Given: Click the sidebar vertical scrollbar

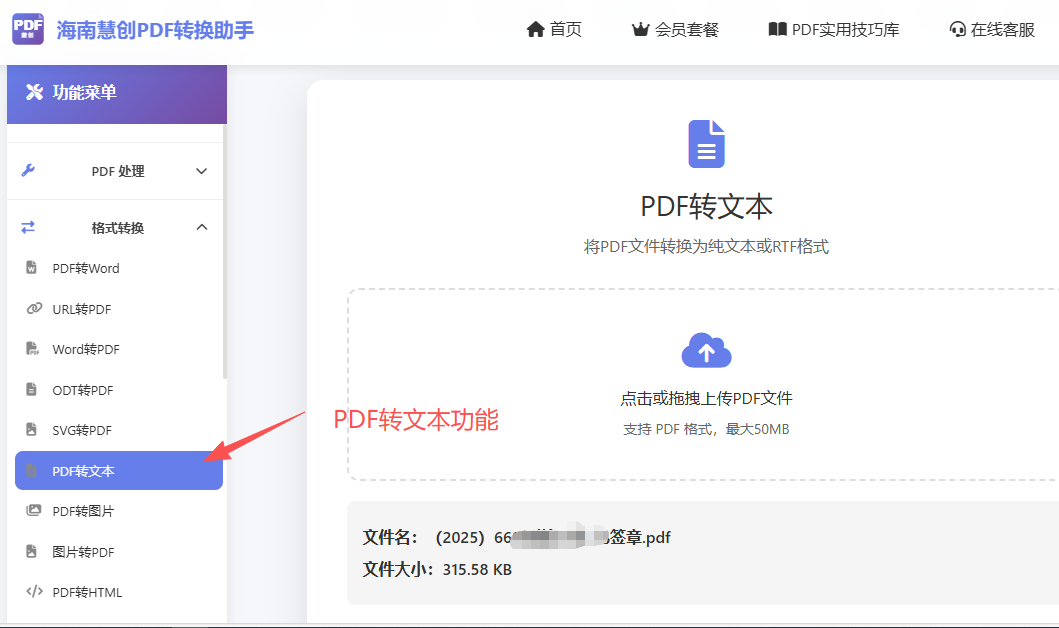Looking at the screenshot, I should point(225,253).
